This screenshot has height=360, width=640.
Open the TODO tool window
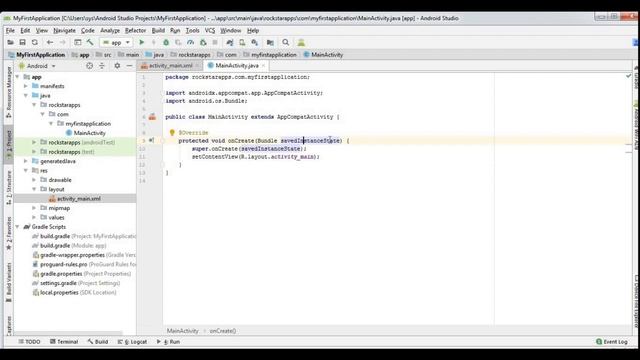29,342
